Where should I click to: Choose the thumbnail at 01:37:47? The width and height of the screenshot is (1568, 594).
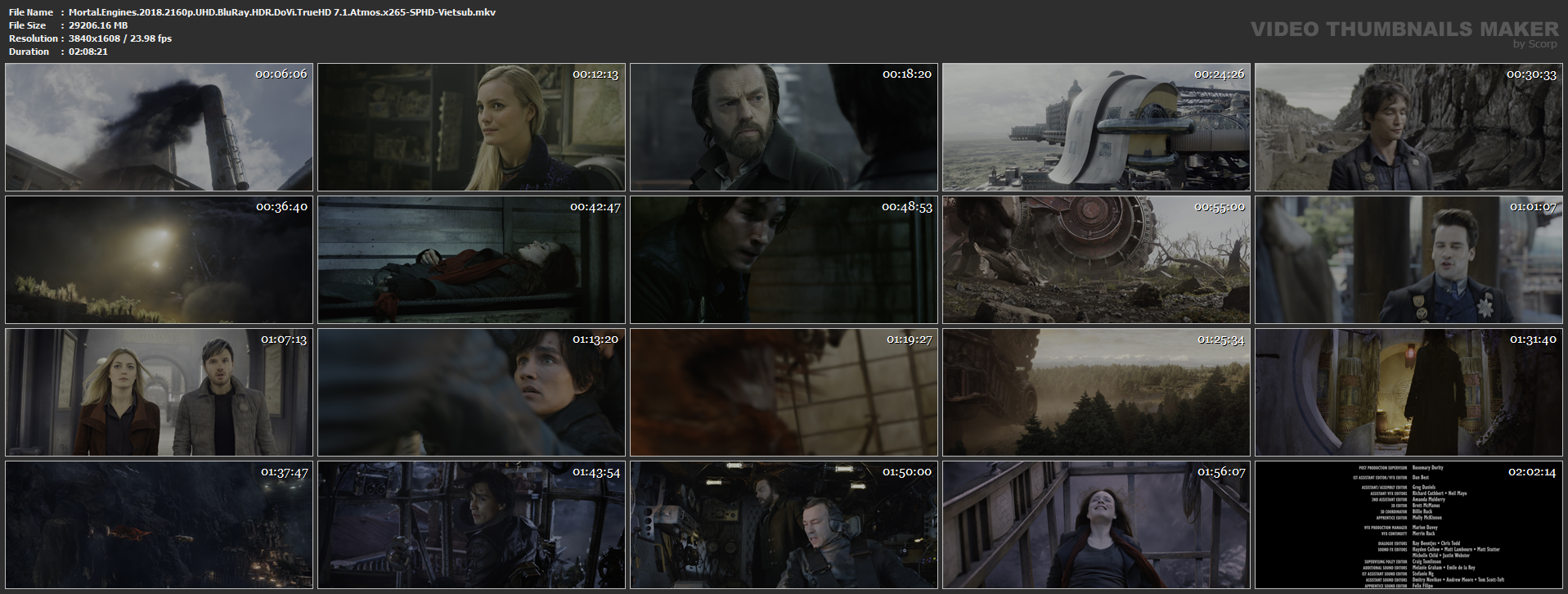coord(159,524)
